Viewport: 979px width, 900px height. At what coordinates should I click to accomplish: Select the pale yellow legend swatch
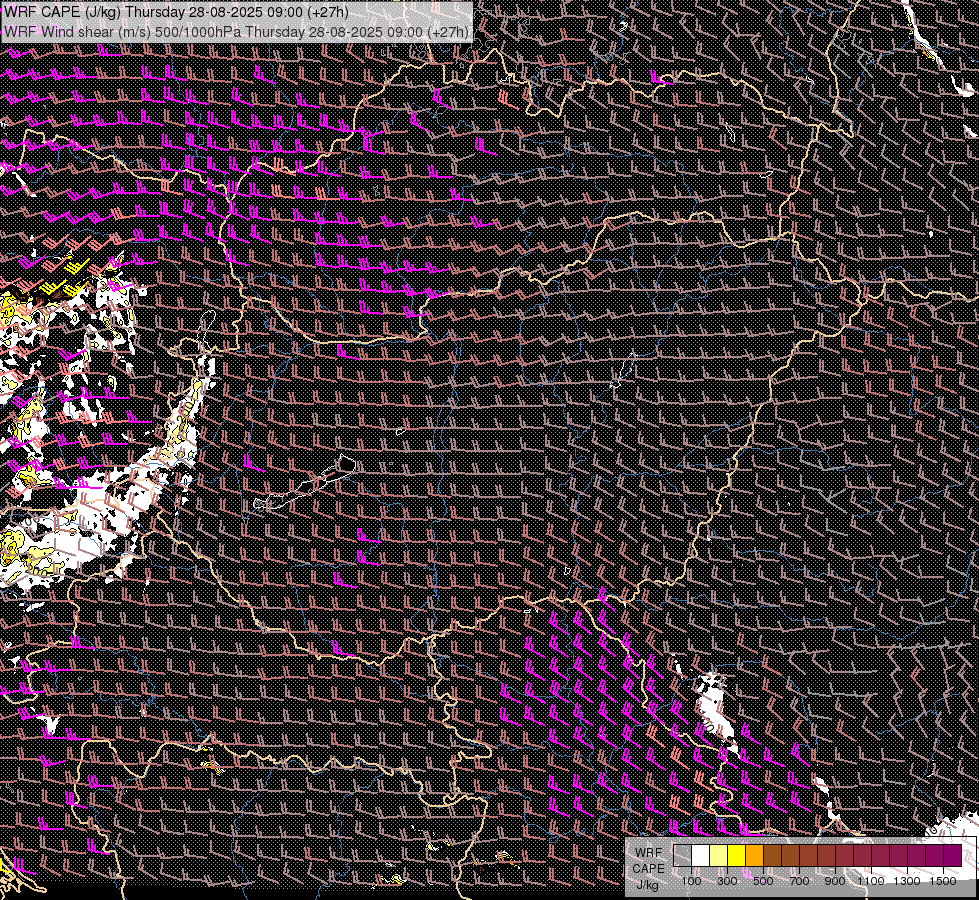click(719, 855)
